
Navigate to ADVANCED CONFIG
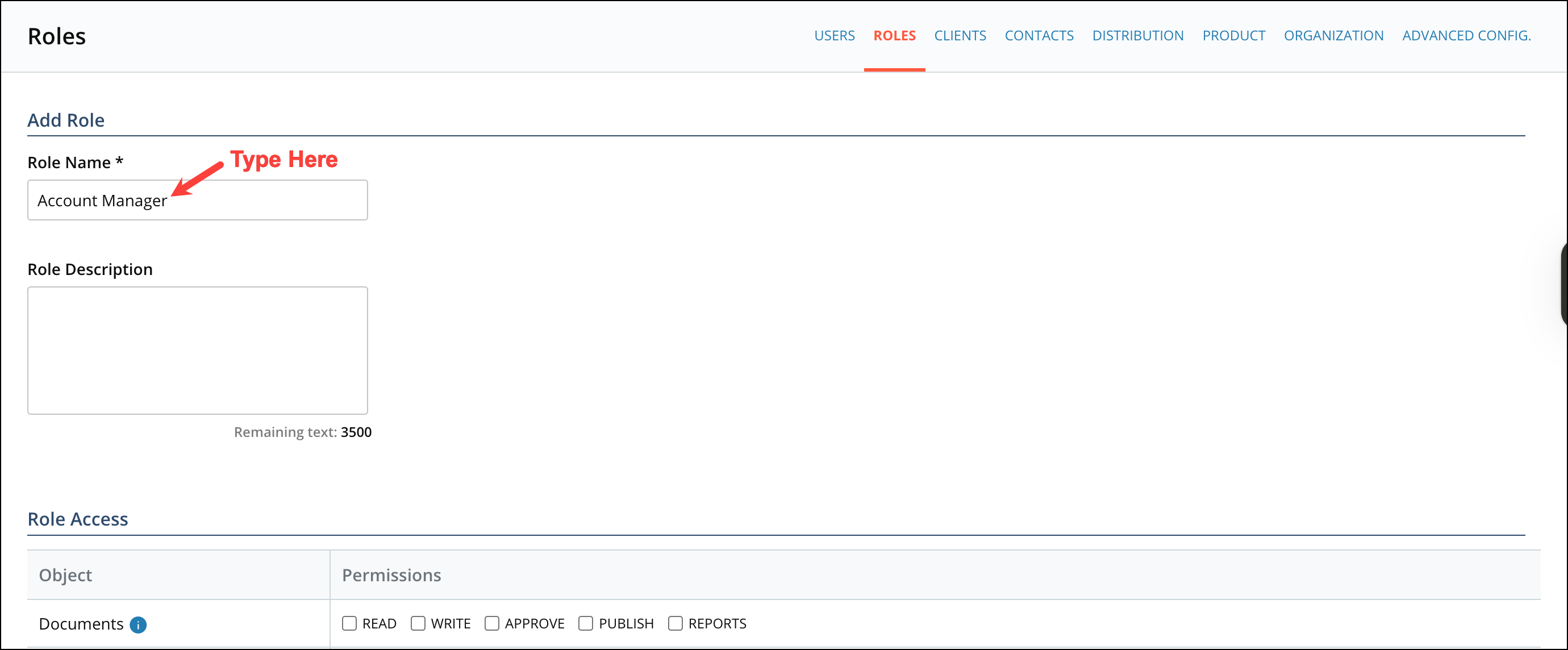click(x=1466, y=35)
